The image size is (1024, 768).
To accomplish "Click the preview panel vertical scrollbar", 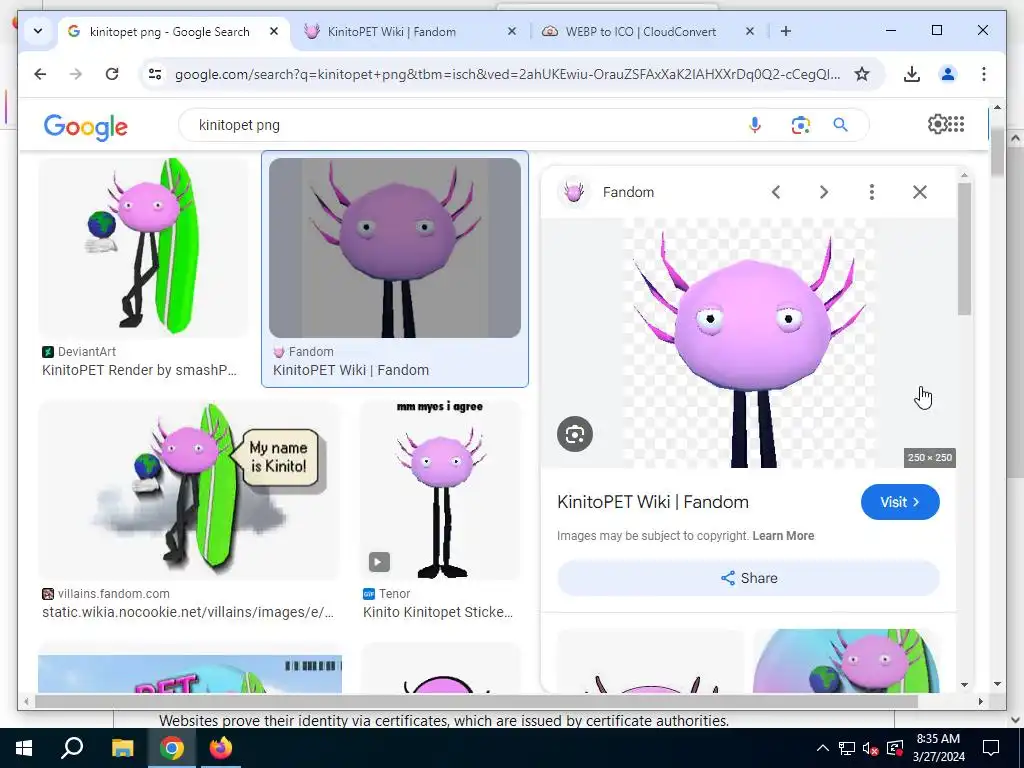I will 964,249.
